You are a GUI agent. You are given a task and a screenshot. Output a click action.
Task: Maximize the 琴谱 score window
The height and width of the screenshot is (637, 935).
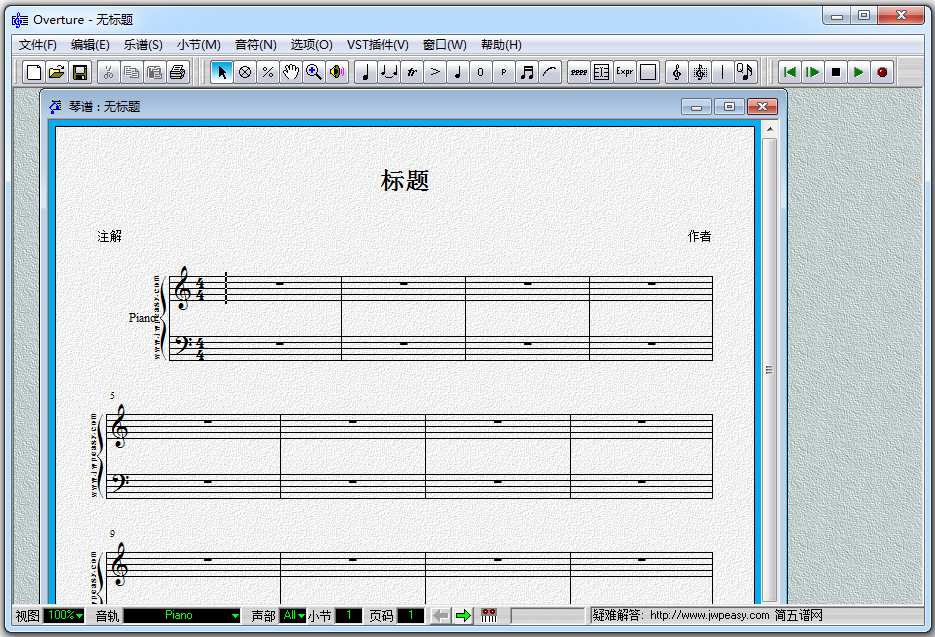click(729, 107)
